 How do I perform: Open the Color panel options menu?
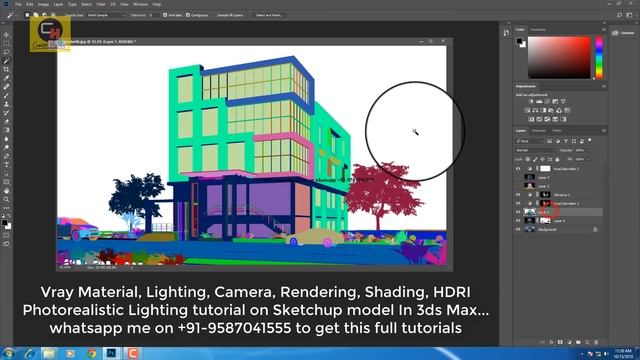604,29
